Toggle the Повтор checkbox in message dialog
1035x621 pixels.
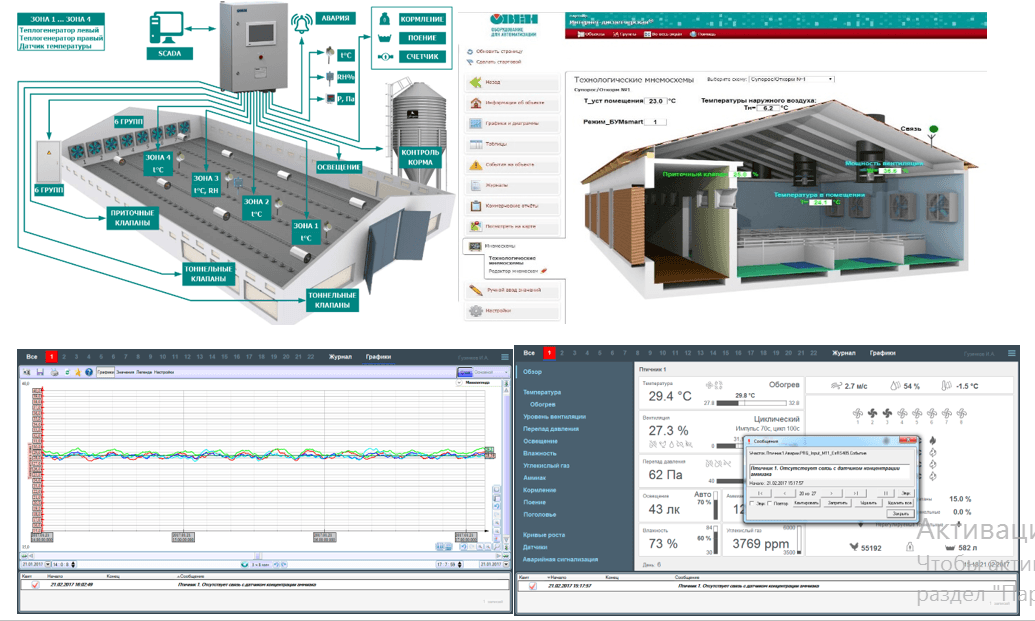click(x=770, y=503)
